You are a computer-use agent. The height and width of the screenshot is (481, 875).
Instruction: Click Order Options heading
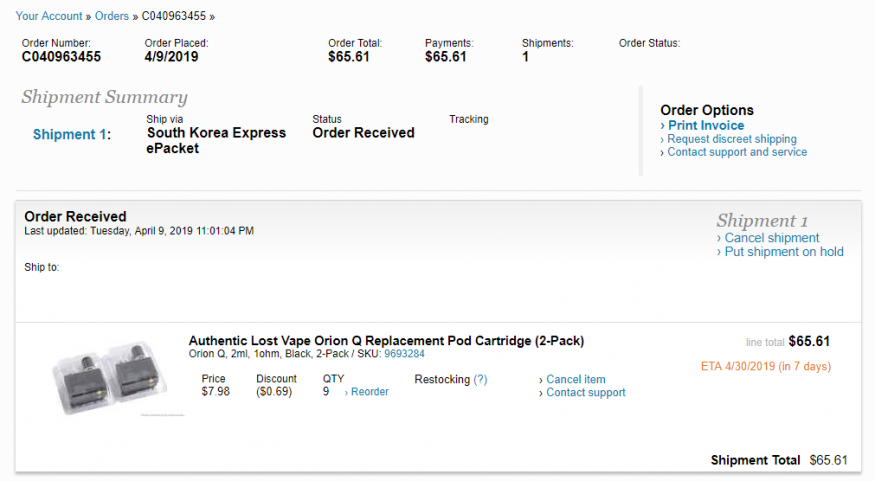[706, 110]
